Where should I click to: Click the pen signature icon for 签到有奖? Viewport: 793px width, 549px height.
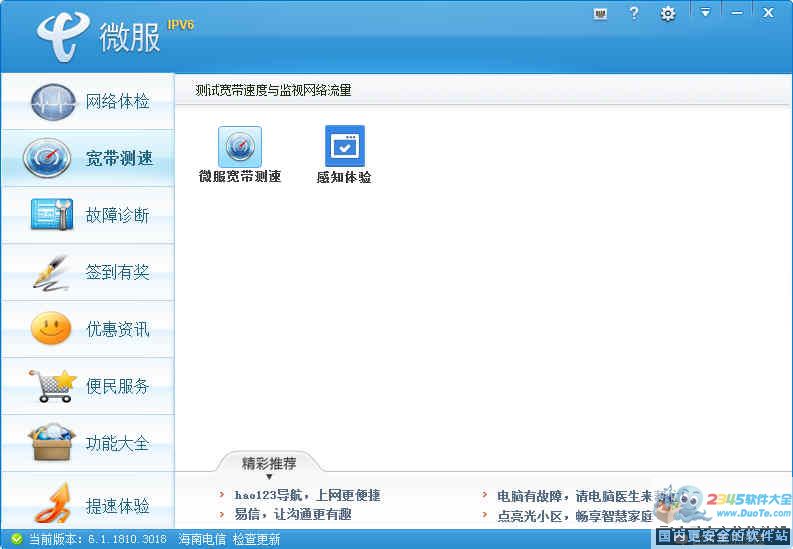coord(51,273)
